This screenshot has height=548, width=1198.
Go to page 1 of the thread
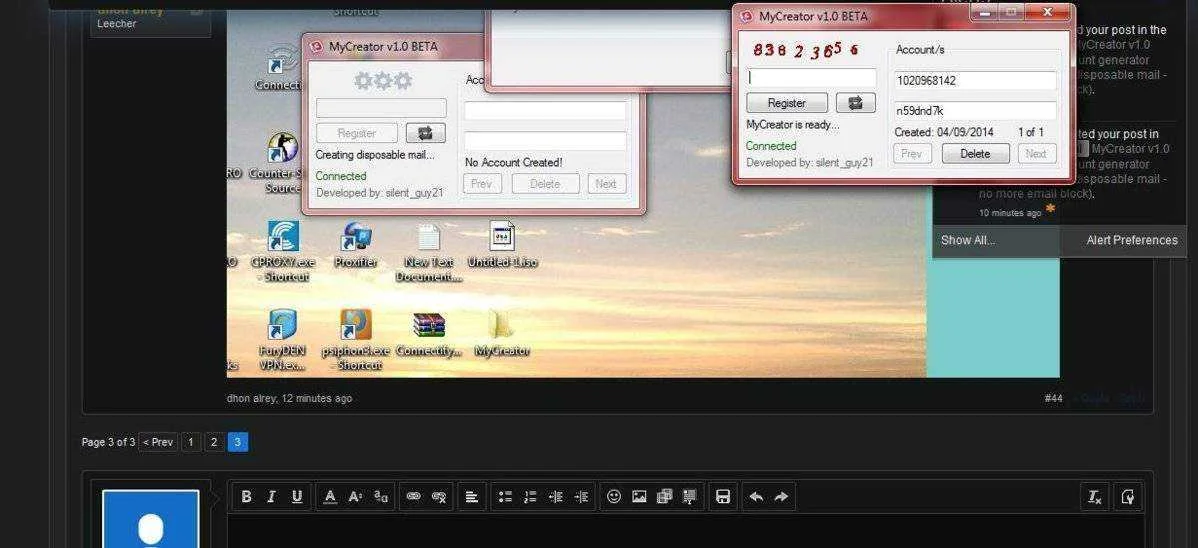[191, 442]
